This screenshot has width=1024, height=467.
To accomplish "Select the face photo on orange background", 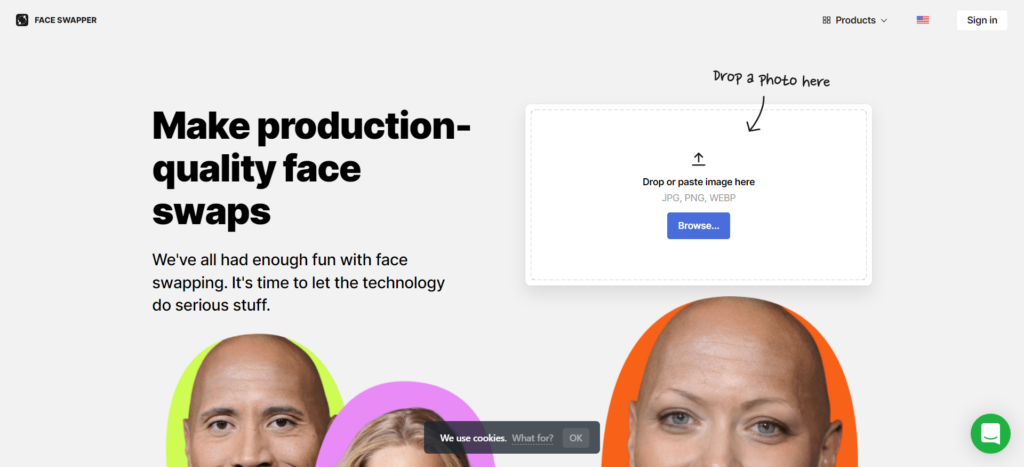I will click(x=728, y=390).
